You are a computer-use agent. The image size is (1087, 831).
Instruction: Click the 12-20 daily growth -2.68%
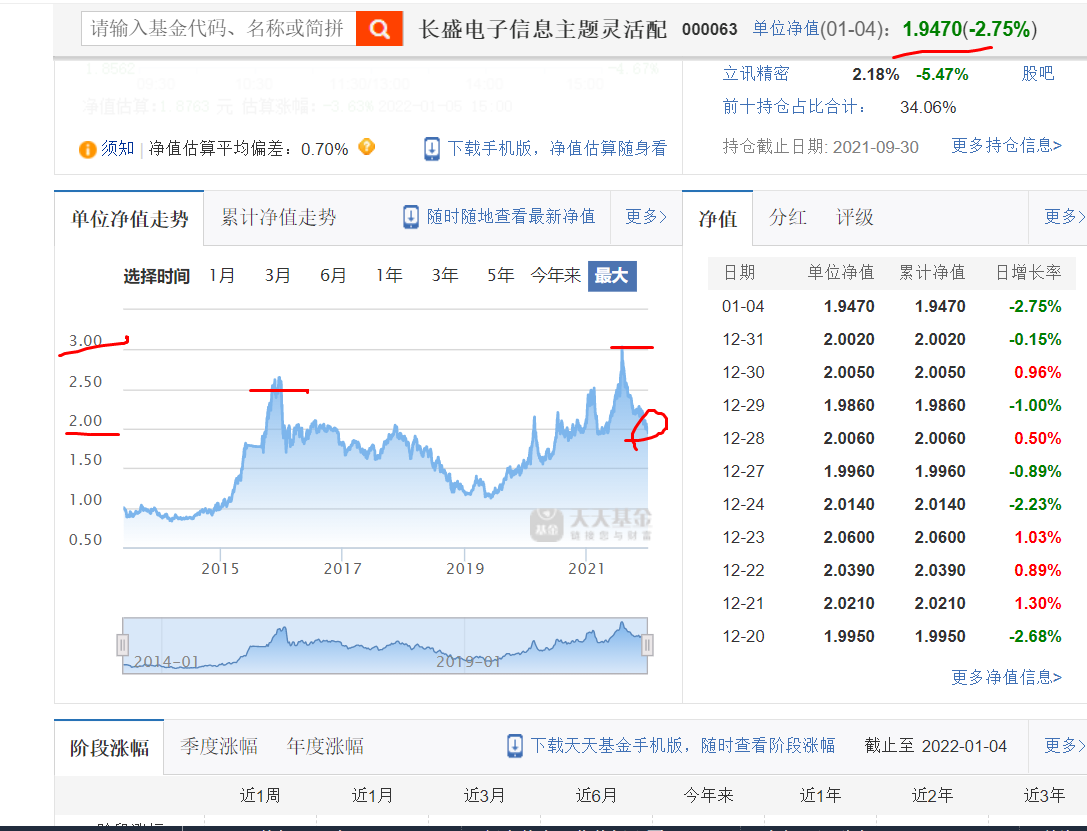(x=1035, y=636)
